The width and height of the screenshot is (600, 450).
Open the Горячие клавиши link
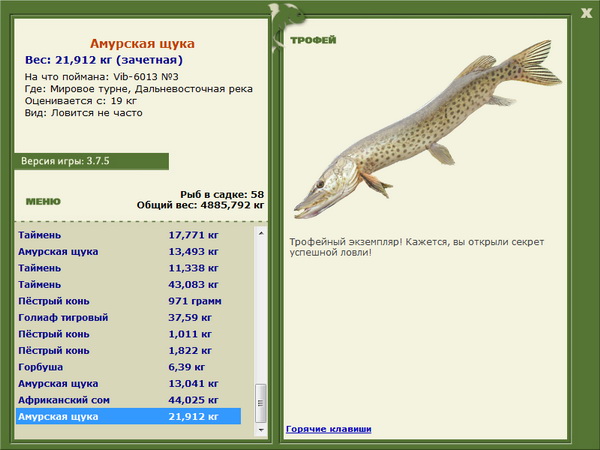(329, 429)
